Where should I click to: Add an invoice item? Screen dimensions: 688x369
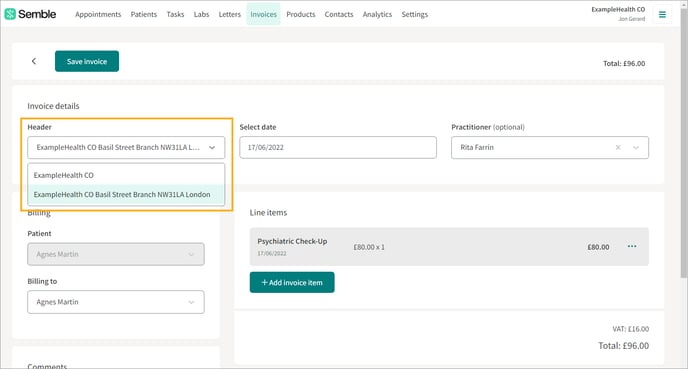(292, 283)
